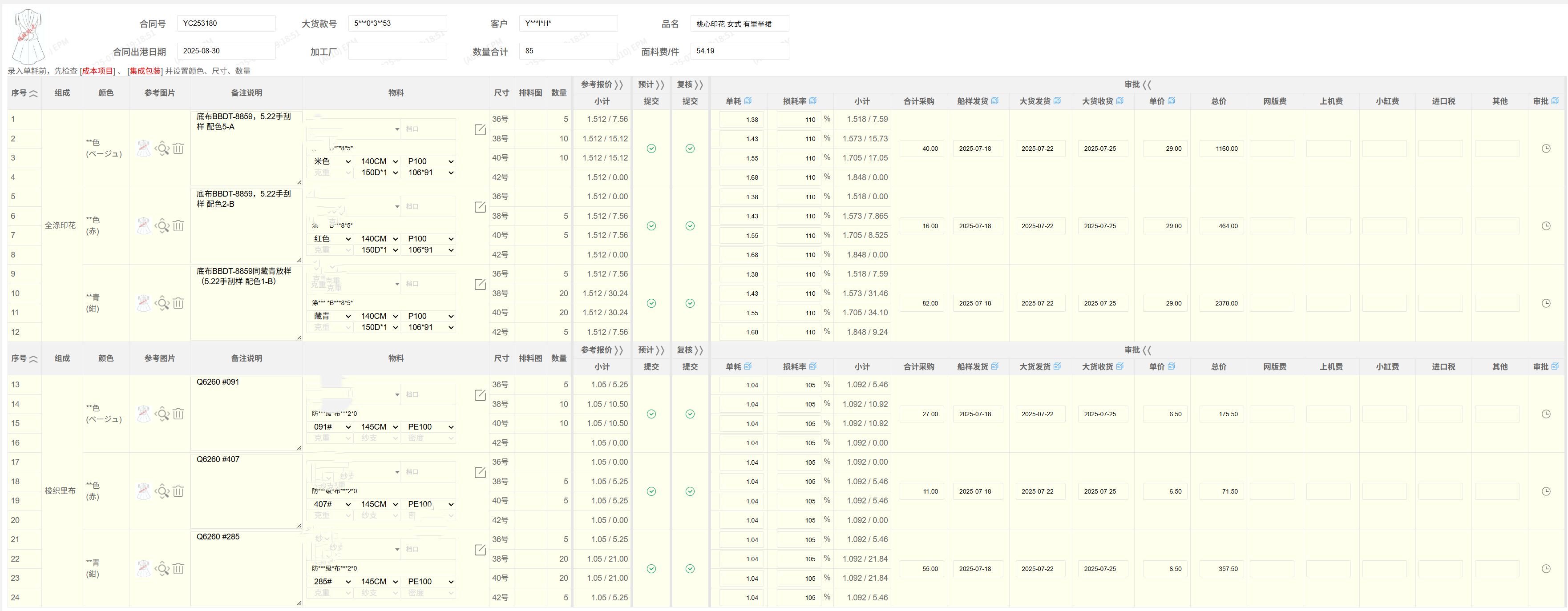
Task: Click remark box Q6260 #091
Action: pos(246,413)
